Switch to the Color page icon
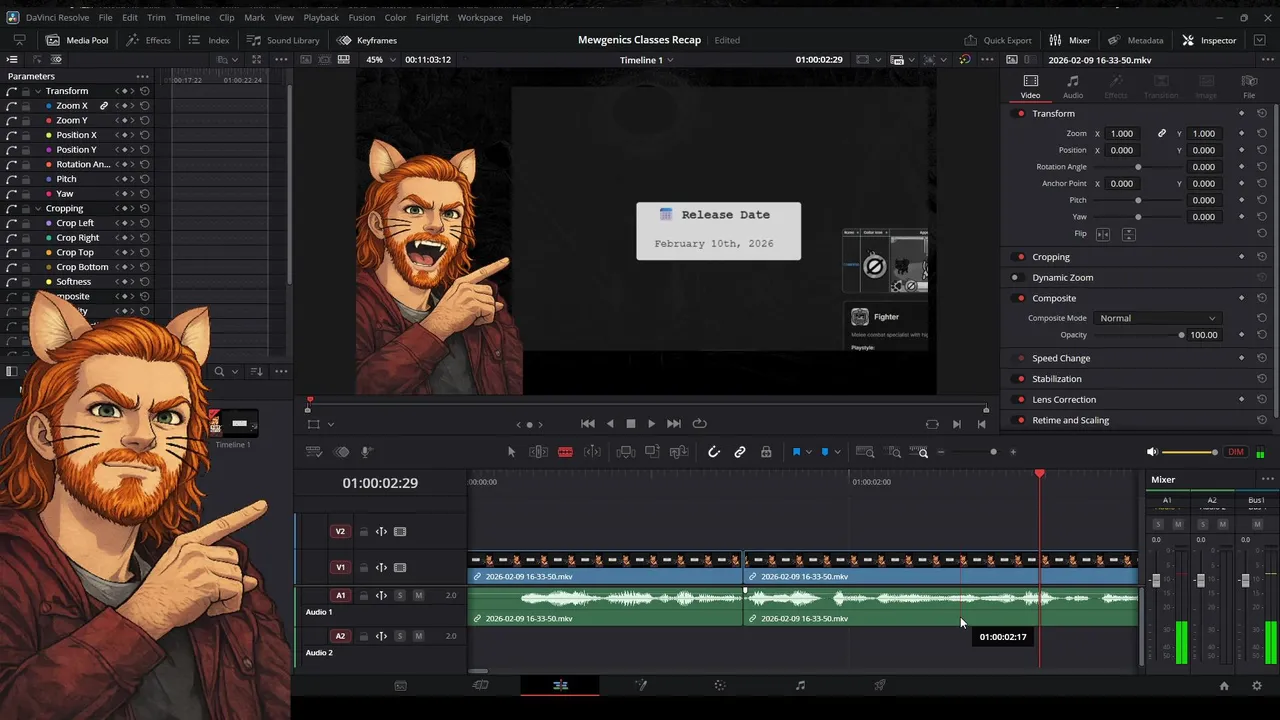This screenshot has width=1280, height=720. (720, 685)
